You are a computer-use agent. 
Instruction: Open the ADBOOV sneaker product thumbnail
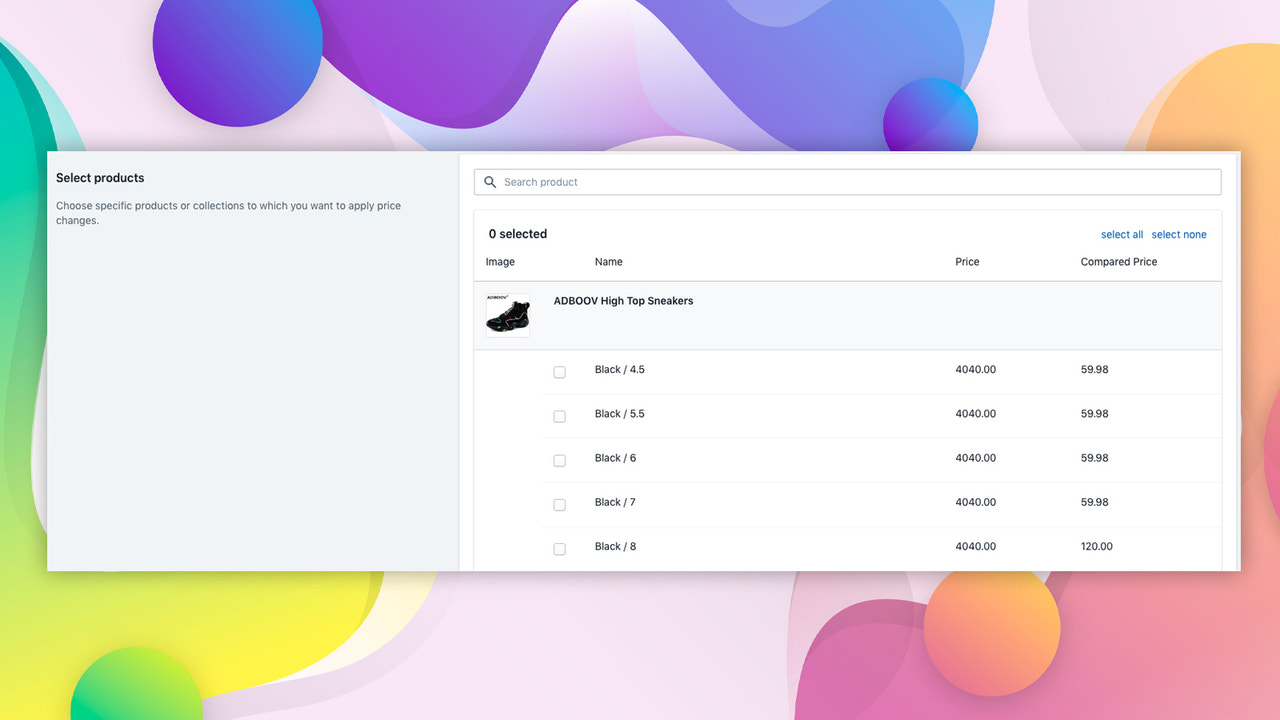click(x=508, y=315)
